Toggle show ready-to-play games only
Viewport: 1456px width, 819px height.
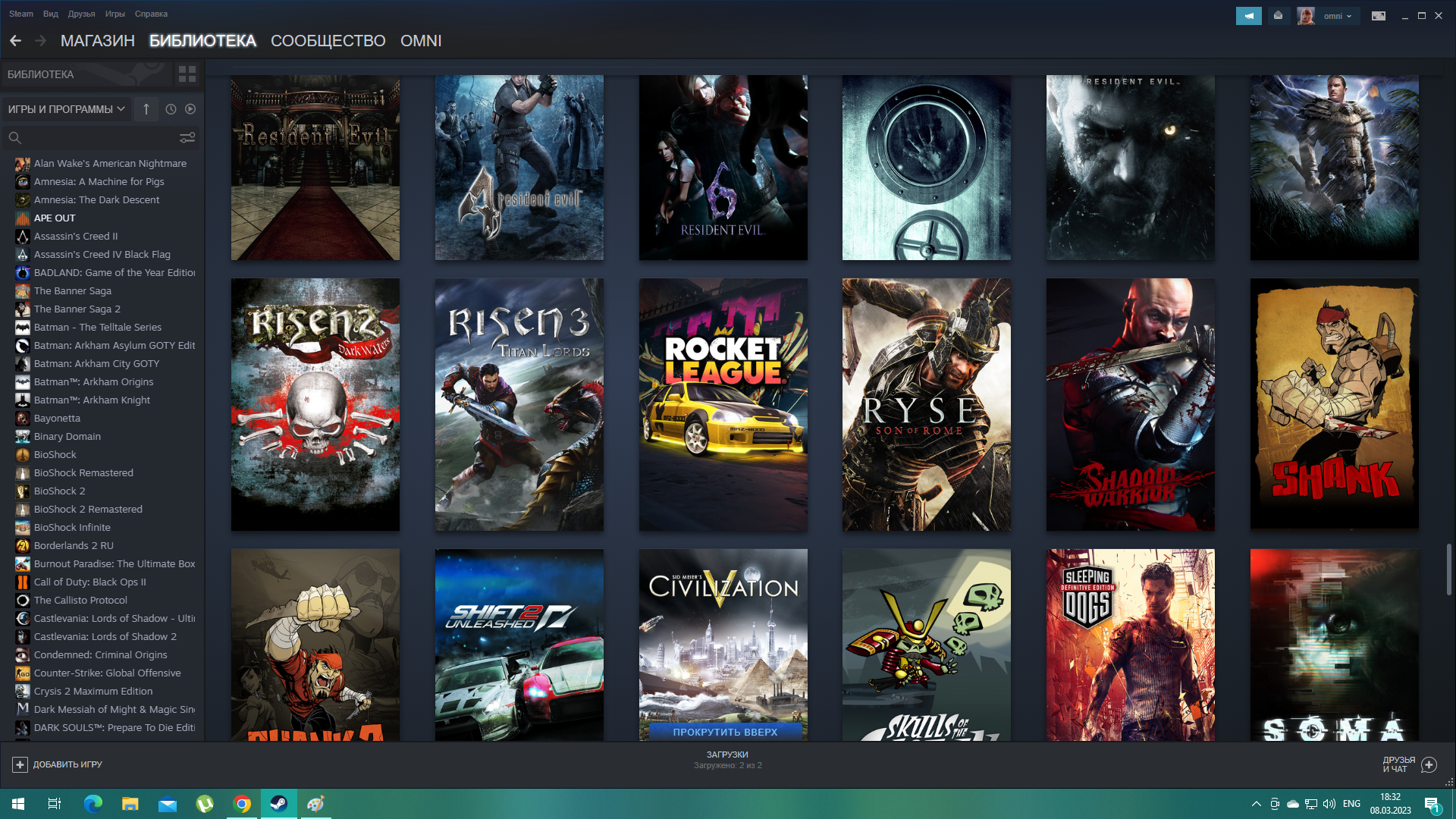pos(190,109)
